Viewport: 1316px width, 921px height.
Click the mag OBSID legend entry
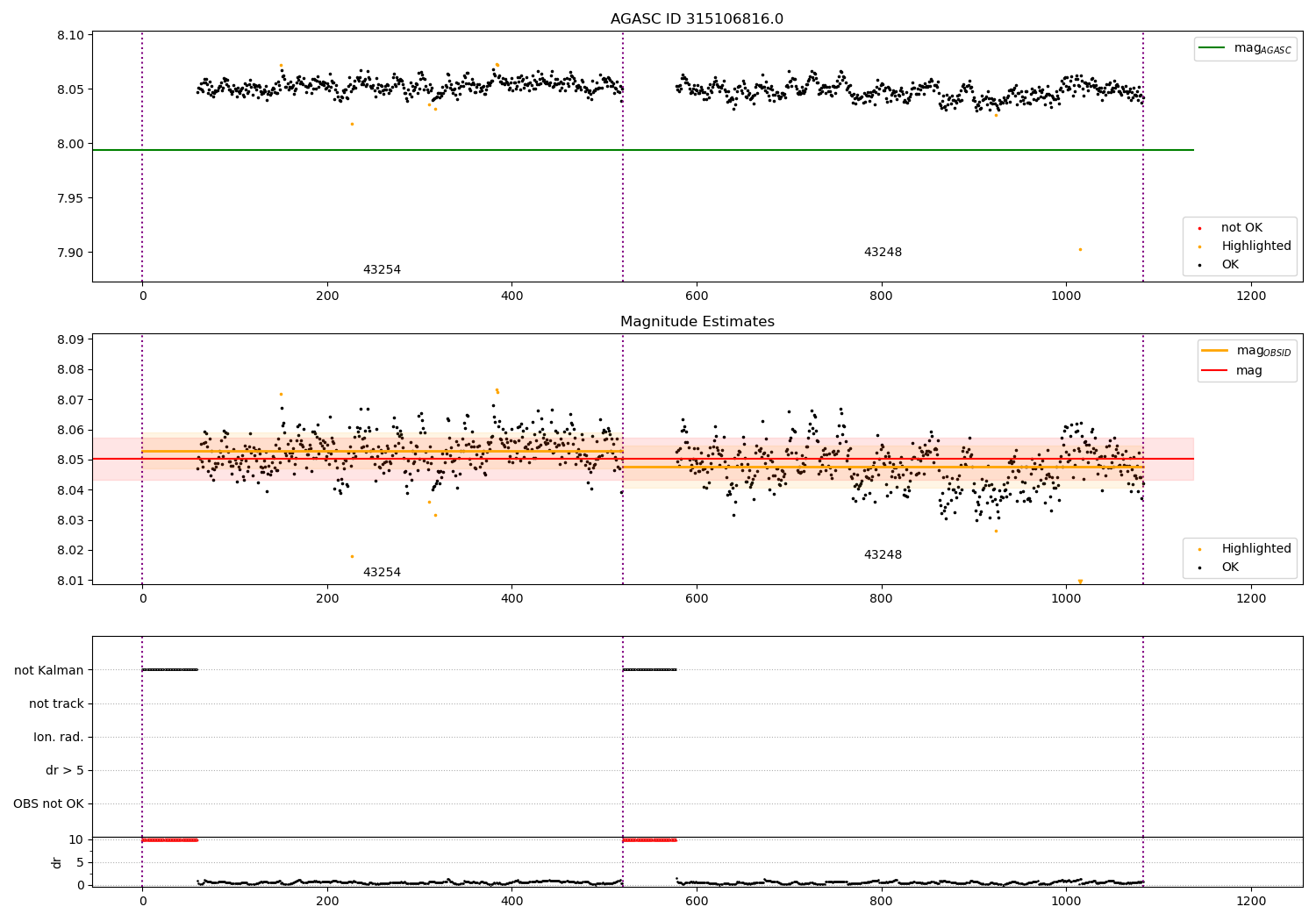click(x=1247, y=351)
